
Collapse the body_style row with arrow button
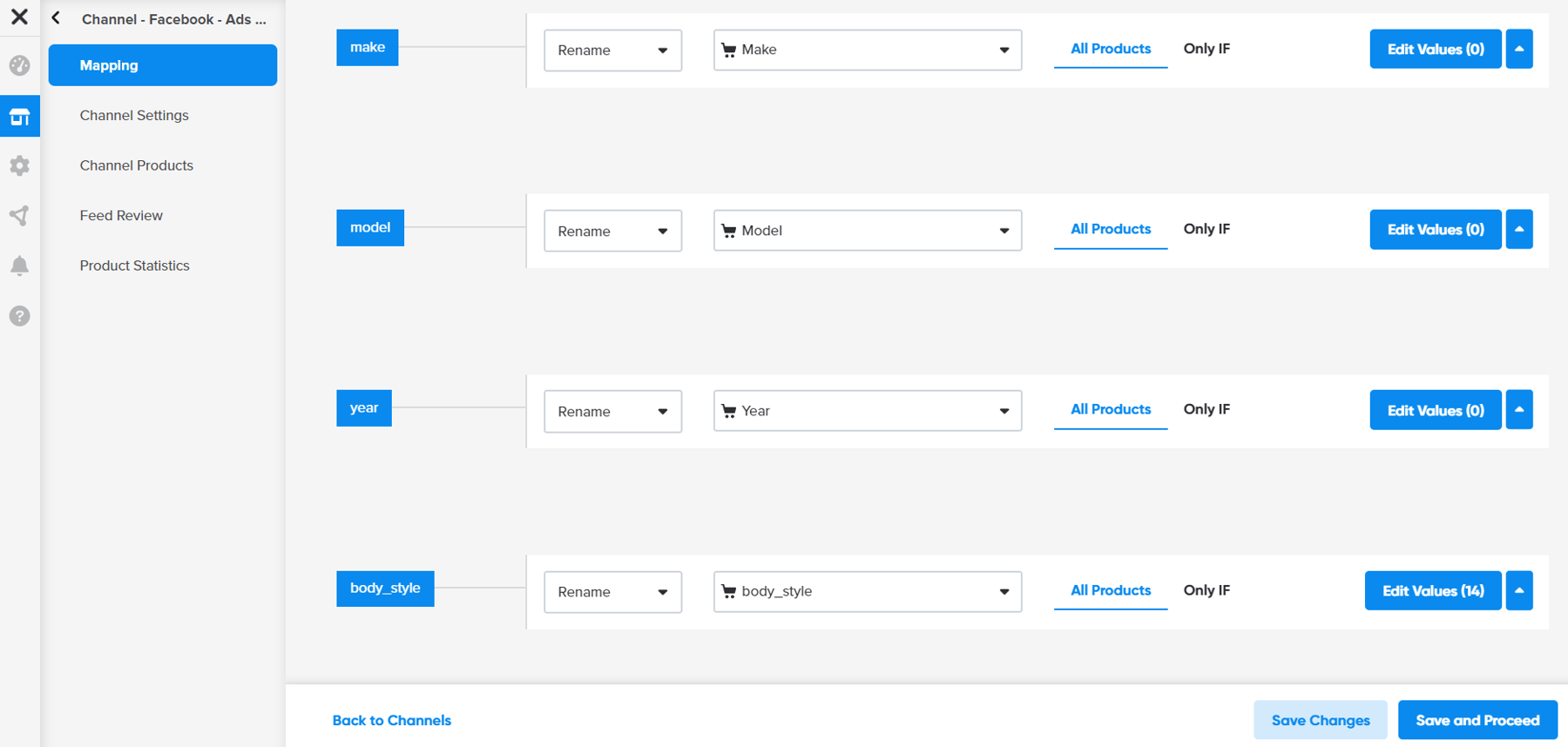click(1519, 590)
